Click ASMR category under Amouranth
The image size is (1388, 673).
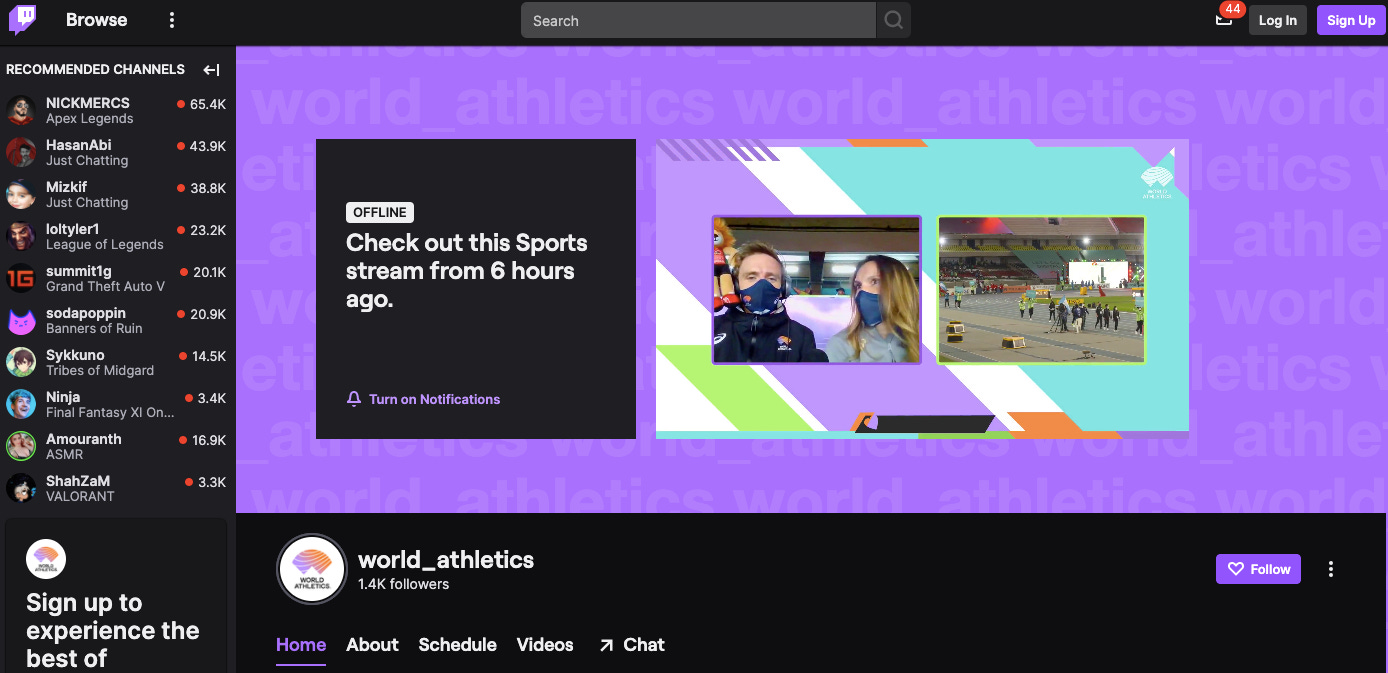[x=64, y=454]
